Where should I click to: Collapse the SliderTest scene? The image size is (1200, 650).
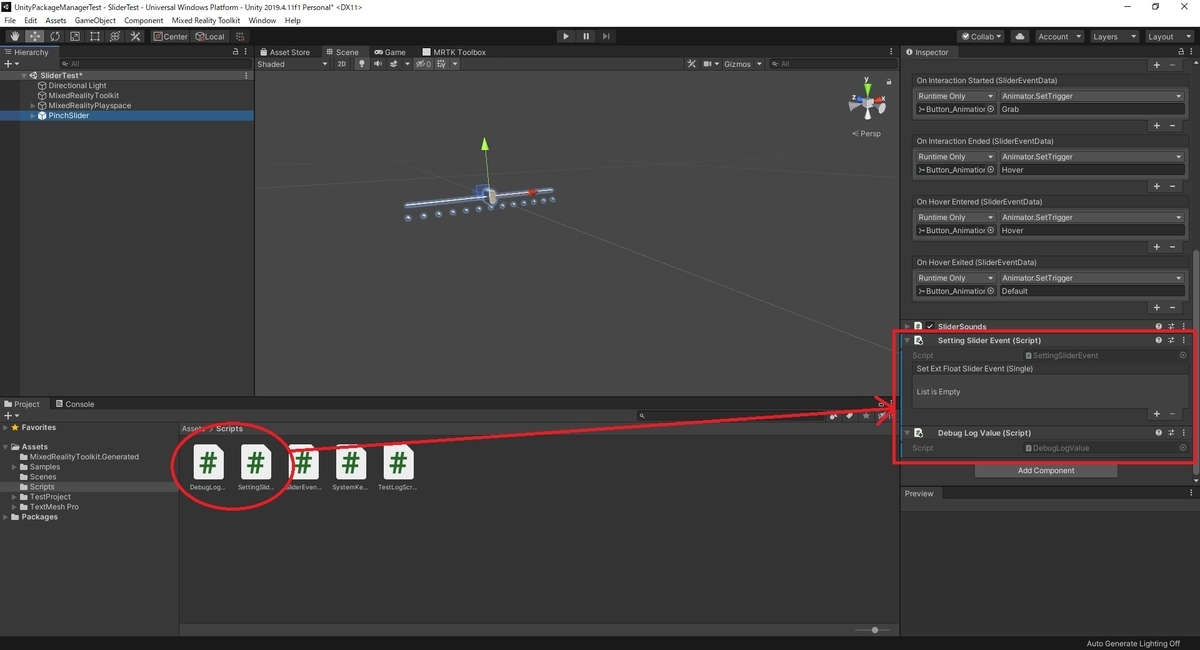(x=24, y=76)
